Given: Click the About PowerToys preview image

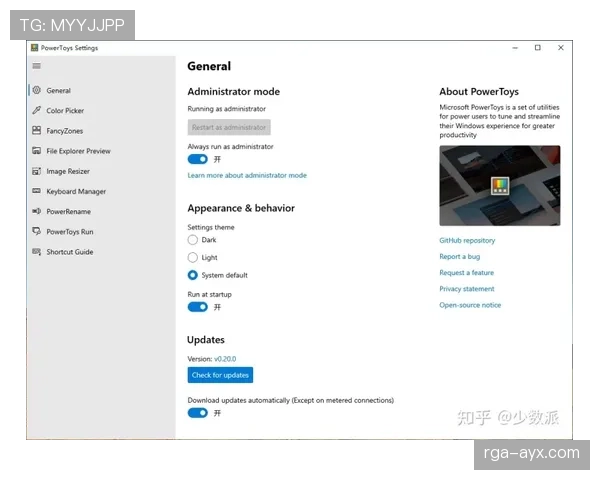Looking at the screenshot, I should (500, 186).
